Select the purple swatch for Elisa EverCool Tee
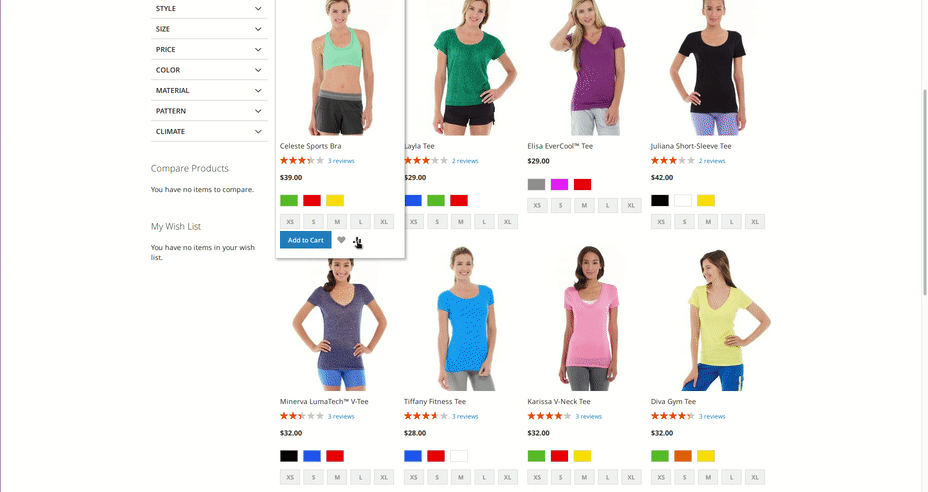 click(559, 184)
